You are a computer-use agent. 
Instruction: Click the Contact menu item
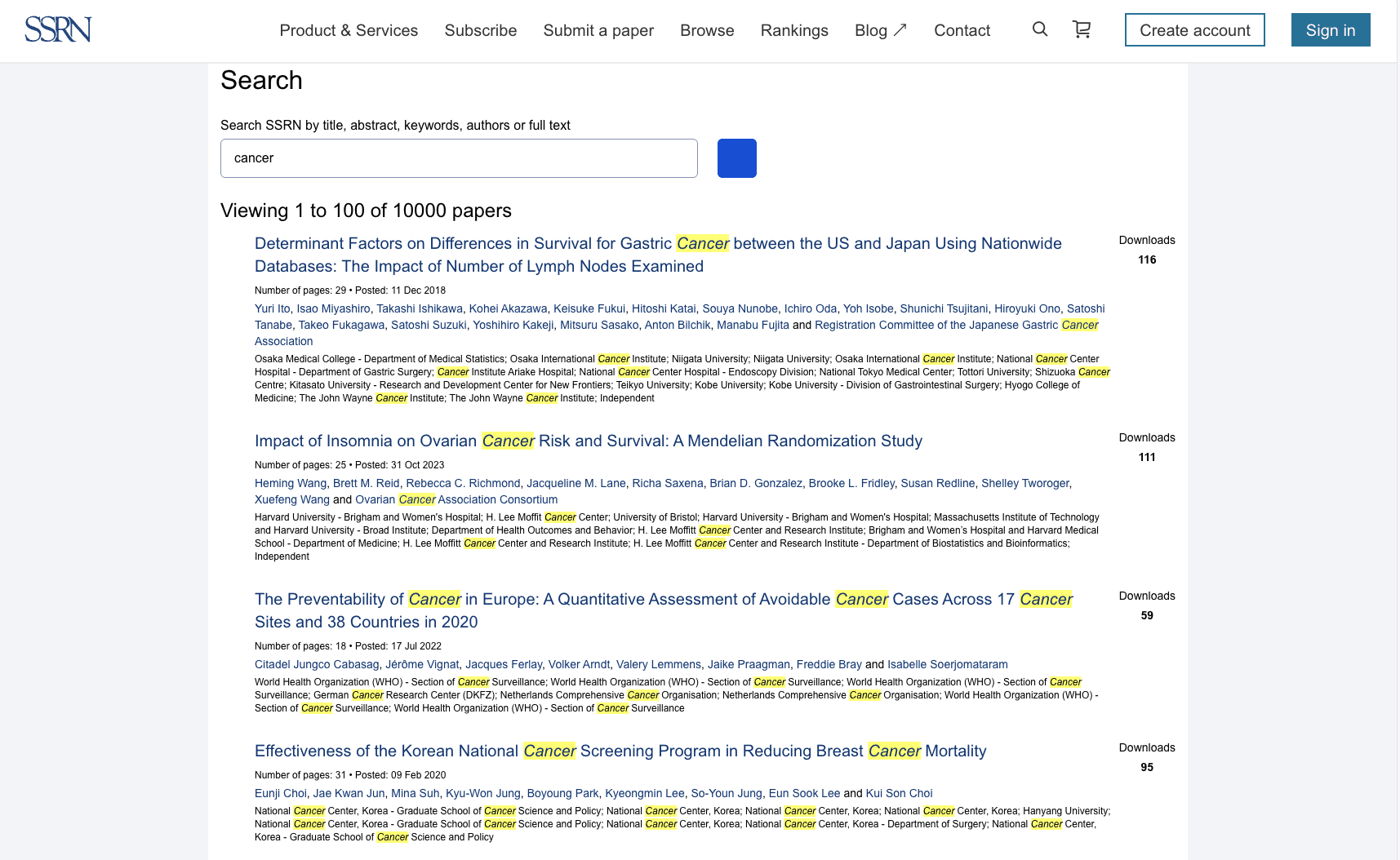coord(962,30)
